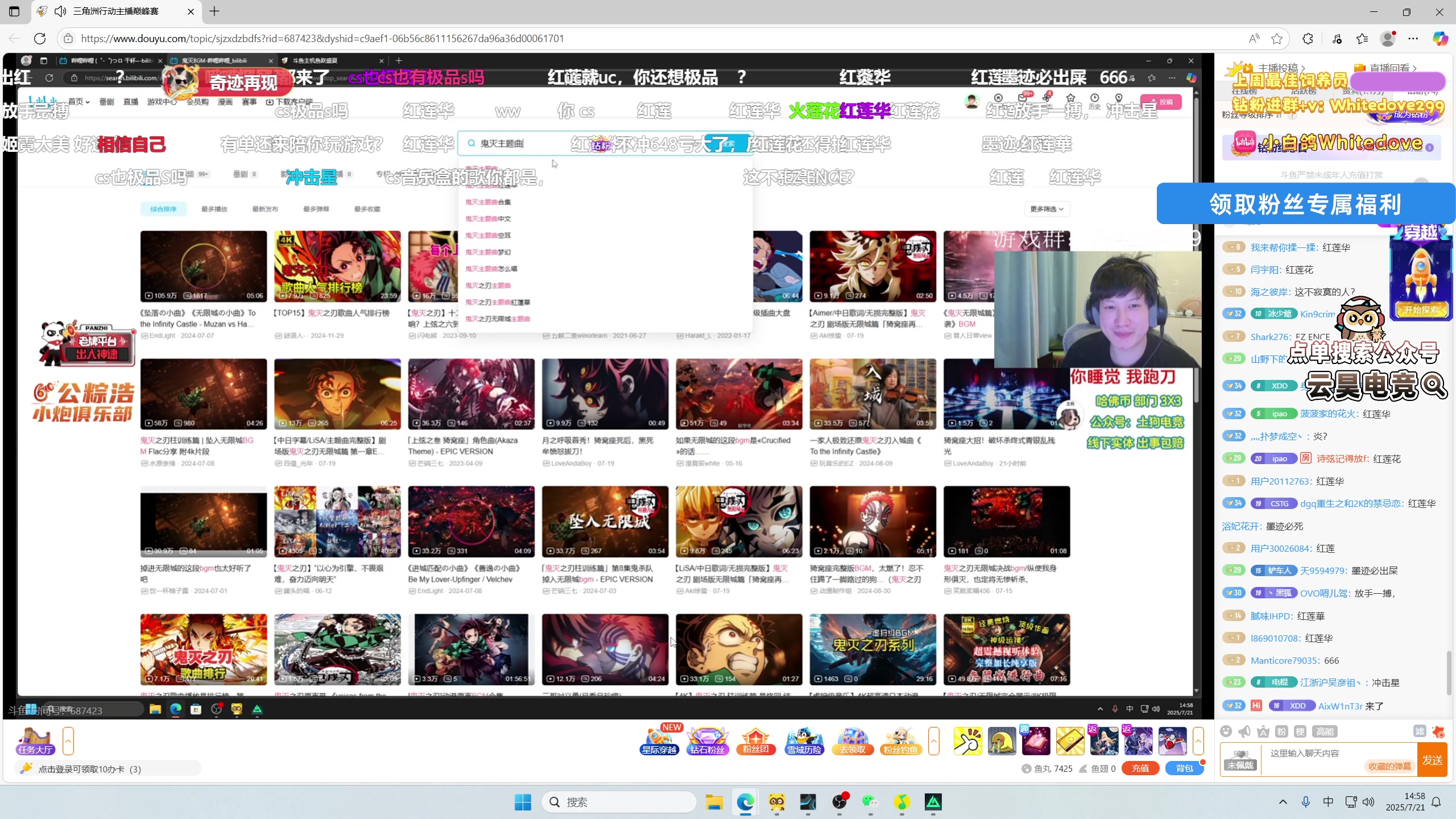
Task: Add this page to favorites star
Action: pos(1277,38)
